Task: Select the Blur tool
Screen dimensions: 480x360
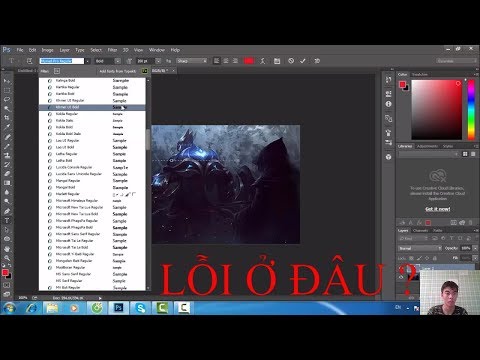Action: point(7,192)
